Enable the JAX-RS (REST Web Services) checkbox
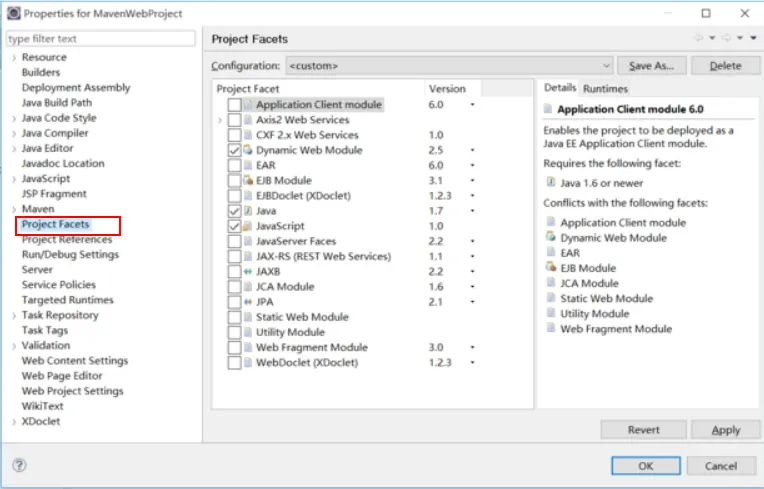Viewport: 764px width, 489px height. (x=234, y=256)
